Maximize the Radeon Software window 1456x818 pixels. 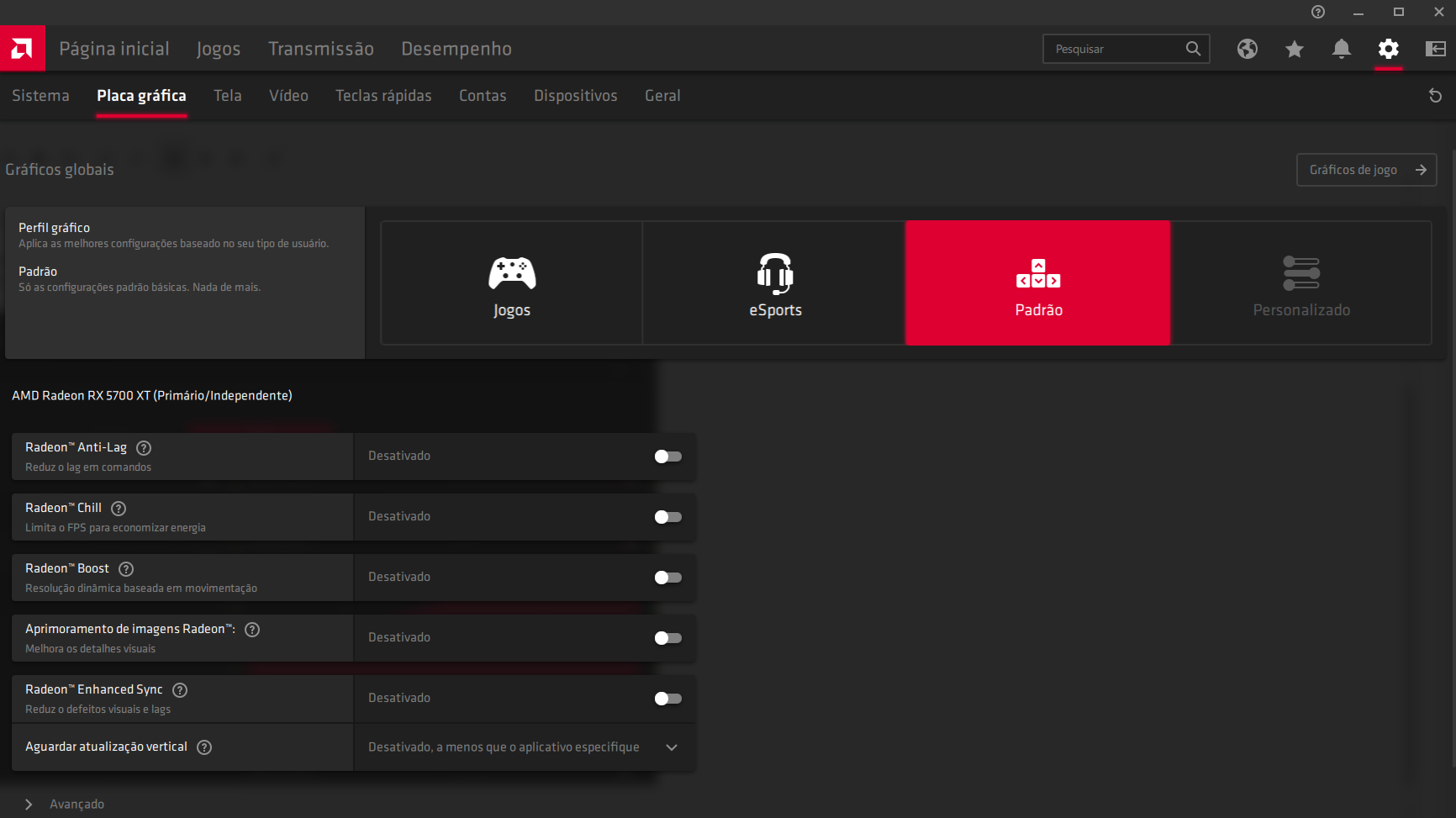click(1399, 12)
